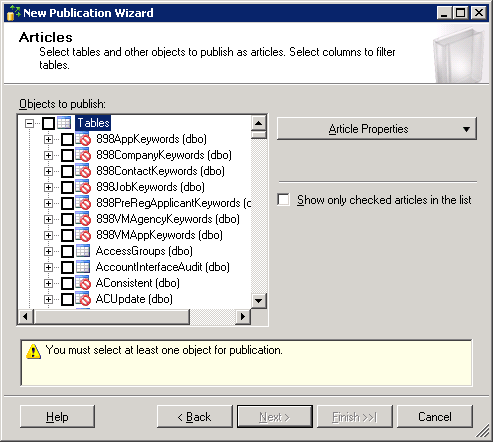
Task: Select the Tables tree label
Action: click(x=93, y=123)
